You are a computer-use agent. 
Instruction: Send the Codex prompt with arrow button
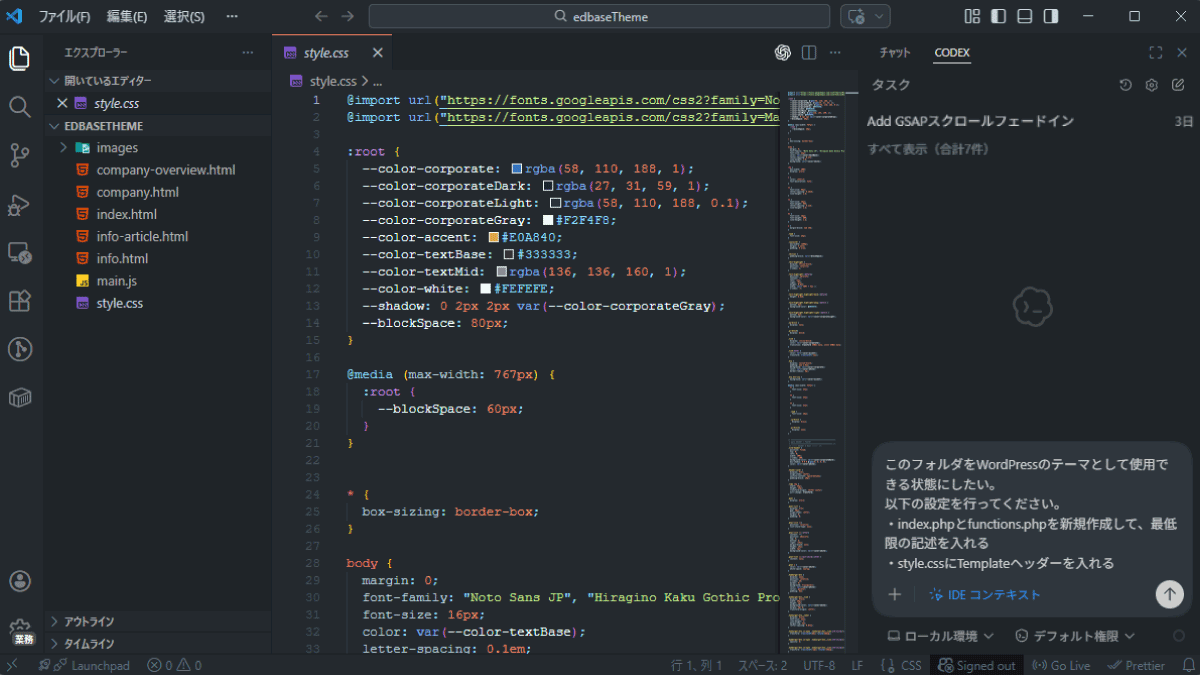click(1169, 594)
